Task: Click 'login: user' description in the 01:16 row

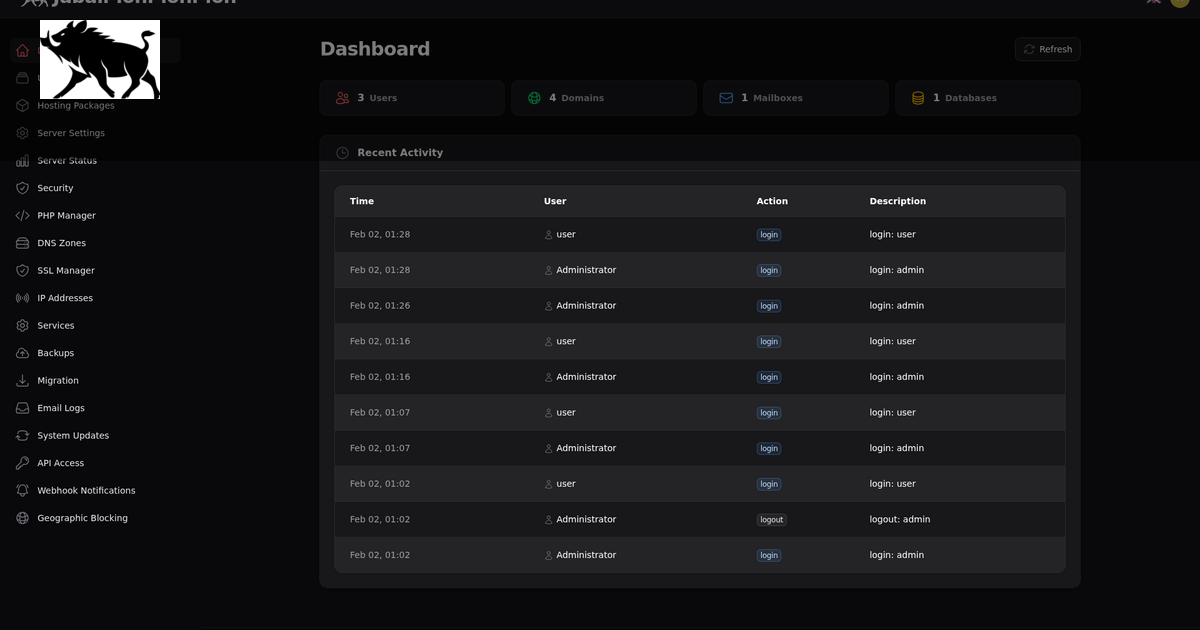Action: 893,341
